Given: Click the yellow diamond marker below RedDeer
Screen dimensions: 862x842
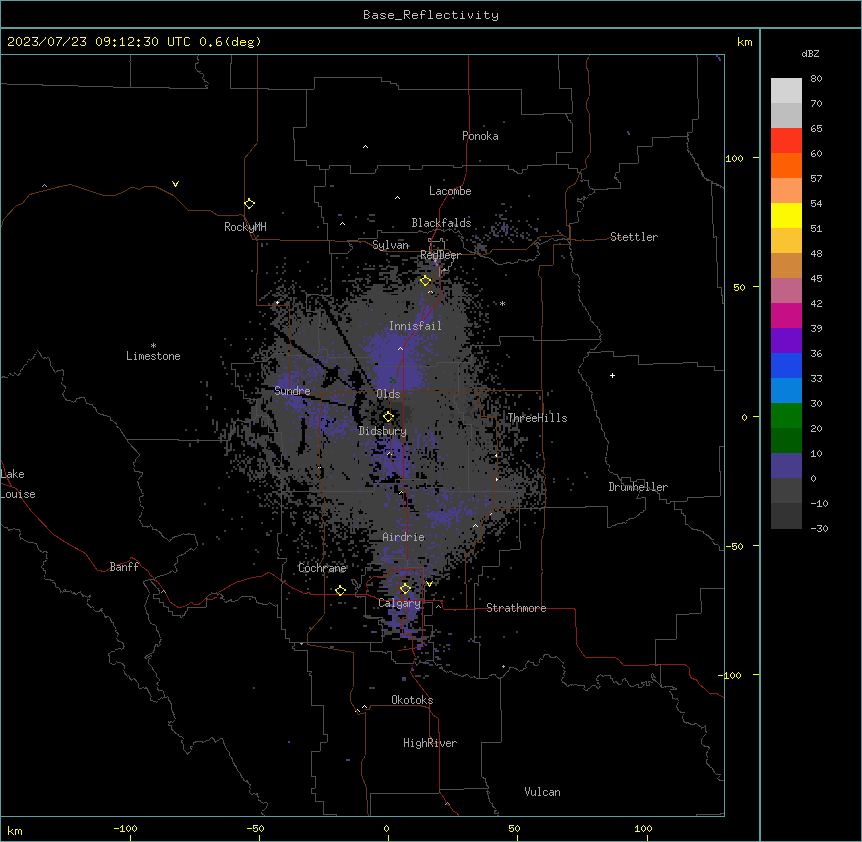Looking at the screenshot, I should [x=425, y=281].
